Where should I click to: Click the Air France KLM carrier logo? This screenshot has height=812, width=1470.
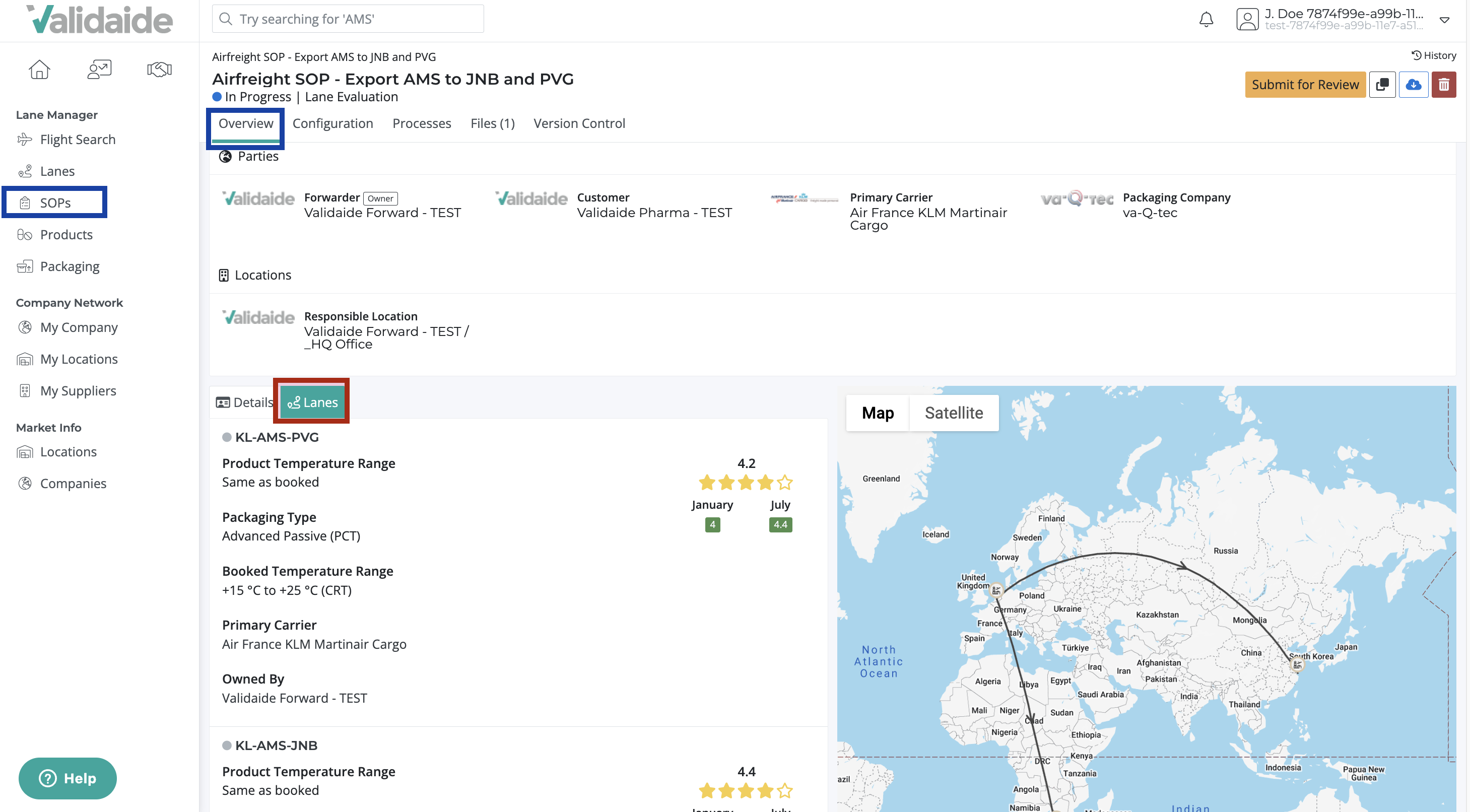(804, 198)
